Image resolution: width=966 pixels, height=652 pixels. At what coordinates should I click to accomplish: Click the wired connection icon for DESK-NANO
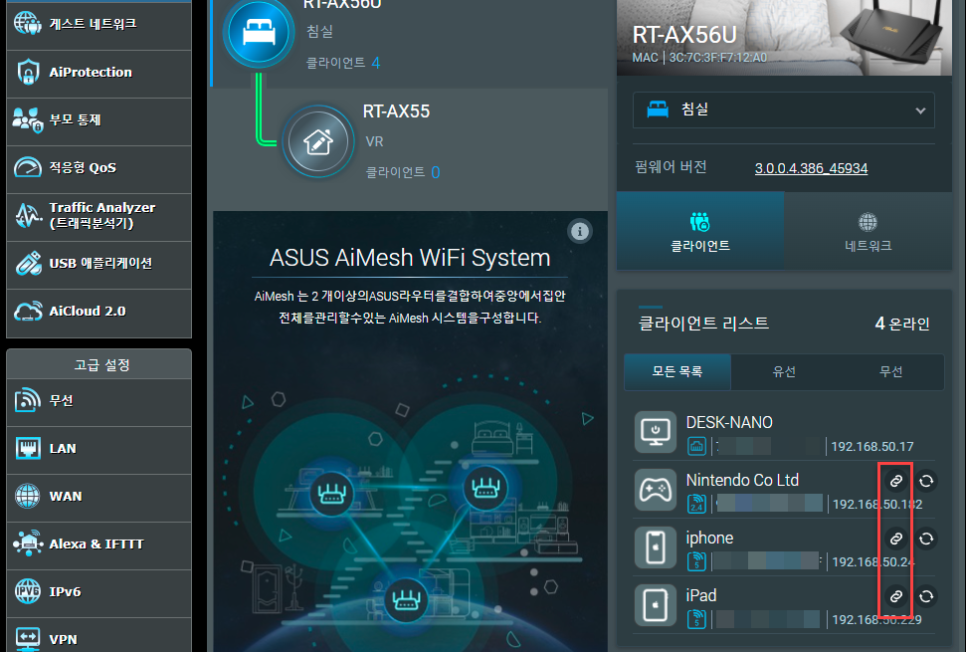coord(697,446)
